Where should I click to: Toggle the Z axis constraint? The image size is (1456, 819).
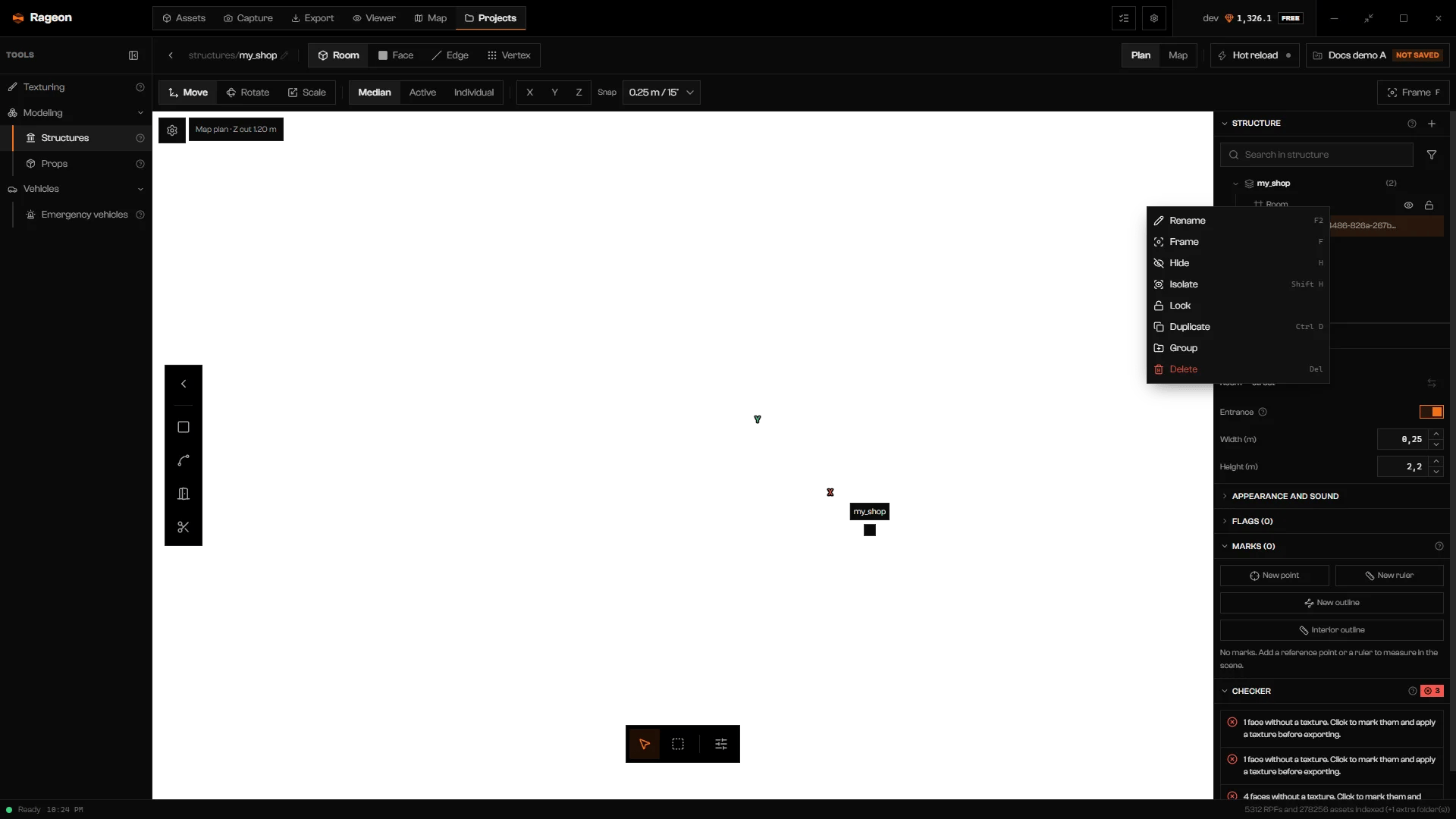(x=579, y=93)
